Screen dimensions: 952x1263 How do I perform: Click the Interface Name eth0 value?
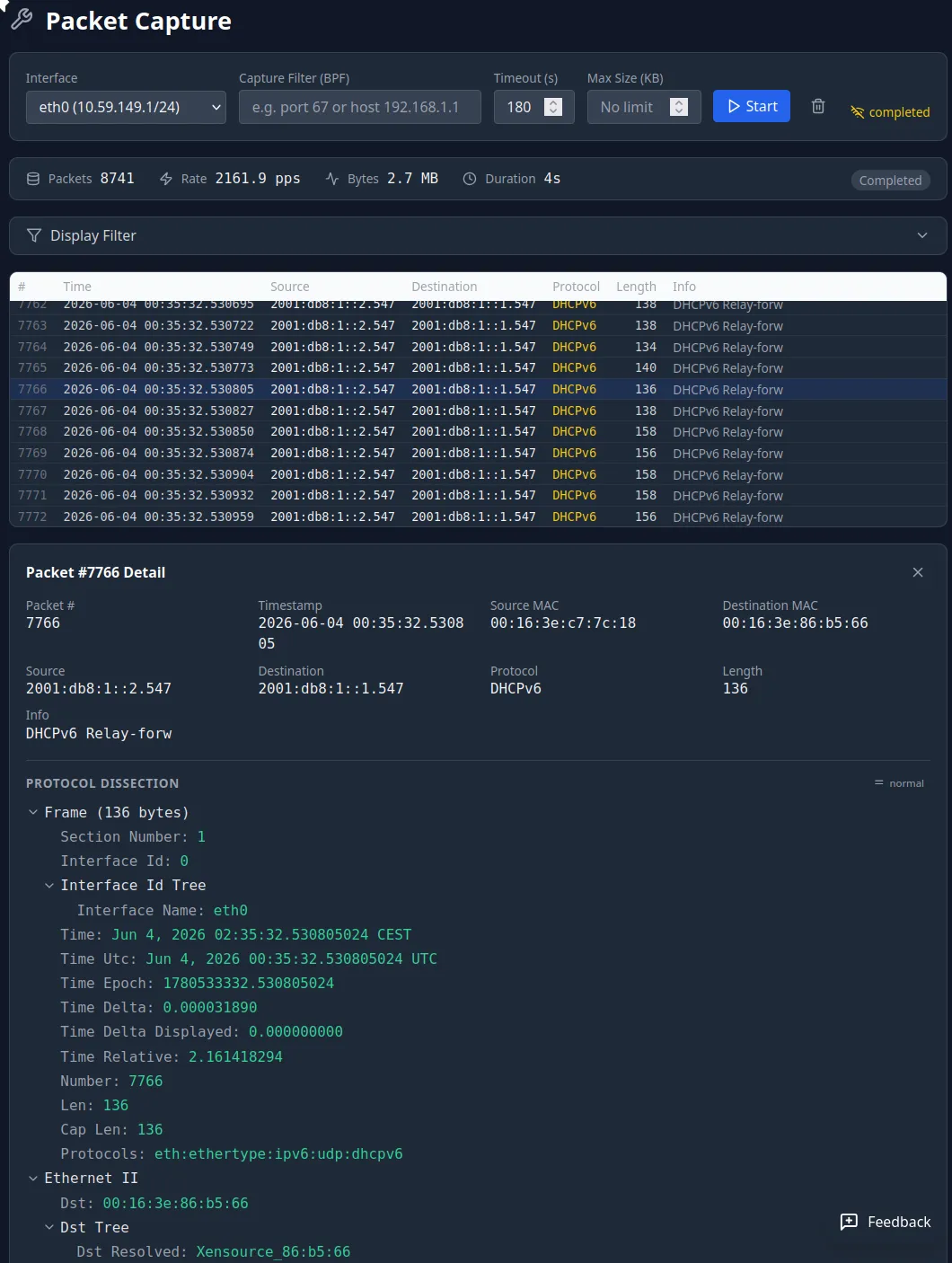(231, 910)
